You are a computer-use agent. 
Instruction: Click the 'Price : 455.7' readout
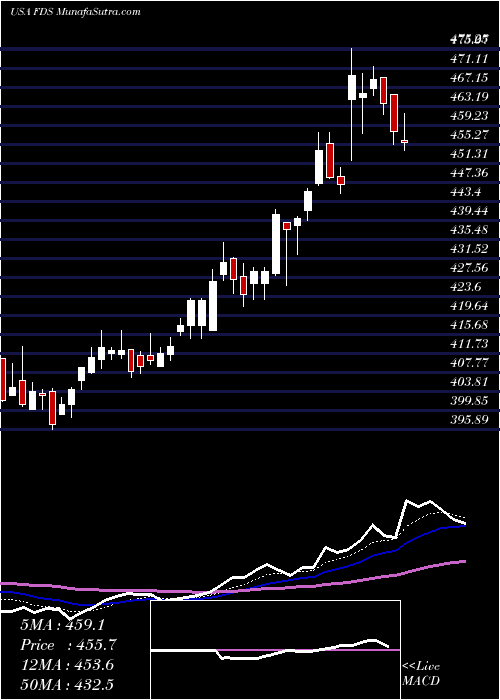coord(68,645)
